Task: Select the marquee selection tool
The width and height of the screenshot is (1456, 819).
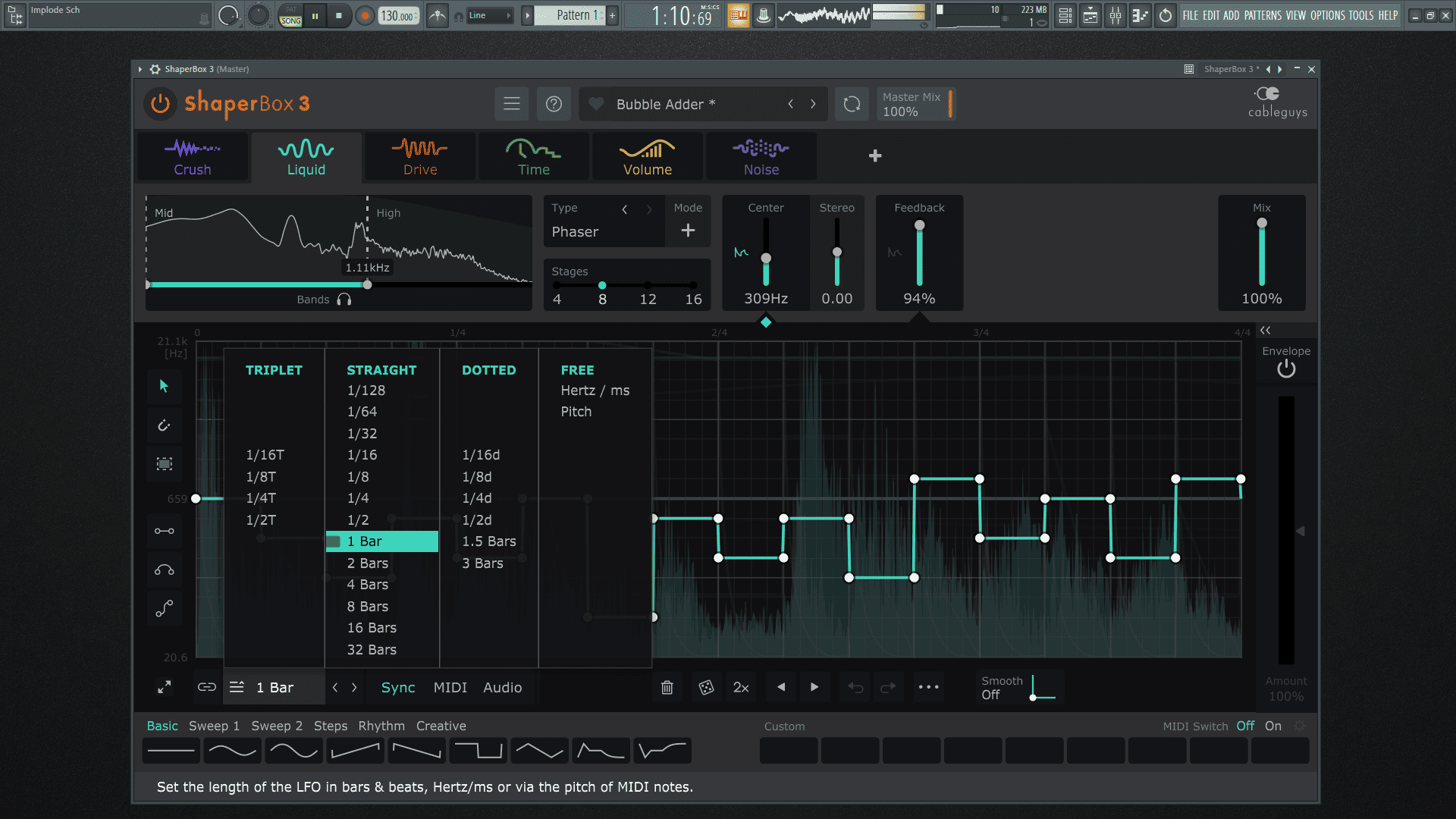Action: click(x=165, y=464)
